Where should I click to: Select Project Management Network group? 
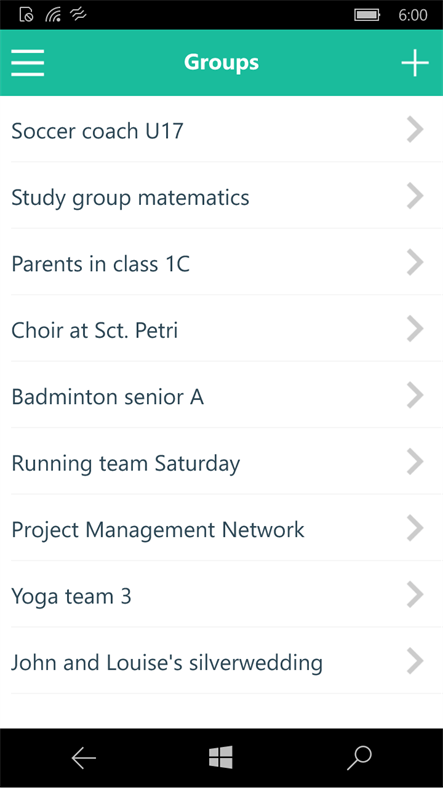pos(222,528)
